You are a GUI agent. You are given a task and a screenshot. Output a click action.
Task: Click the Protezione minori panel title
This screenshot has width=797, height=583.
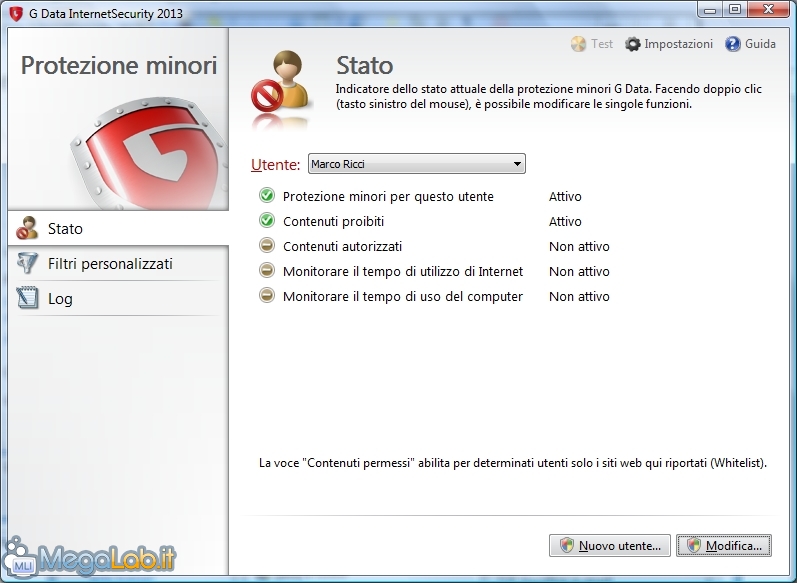(x=119, y=65)
